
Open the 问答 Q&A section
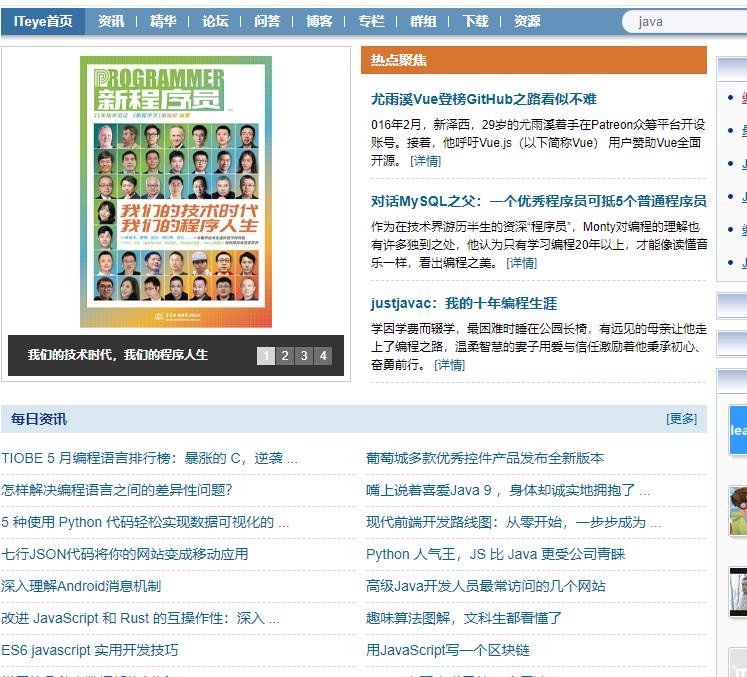click(267, 21)
